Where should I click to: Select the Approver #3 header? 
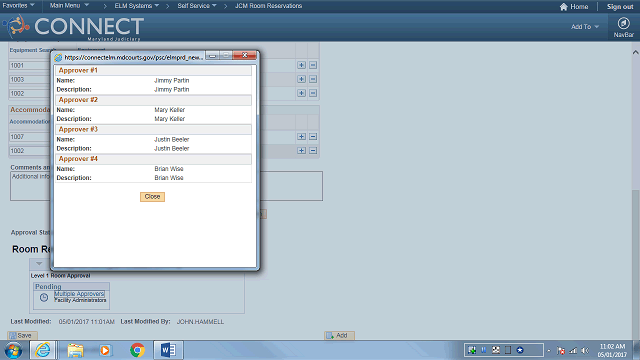coord(153,129)
